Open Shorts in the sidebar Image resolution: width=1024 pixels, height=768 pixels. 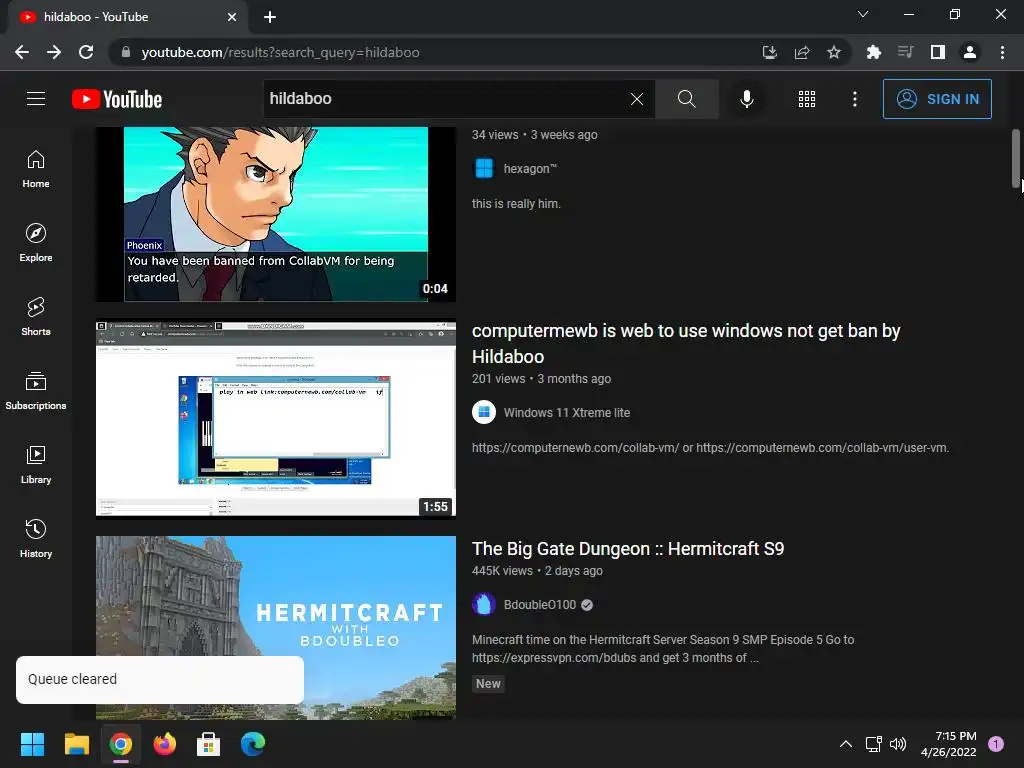36,317
